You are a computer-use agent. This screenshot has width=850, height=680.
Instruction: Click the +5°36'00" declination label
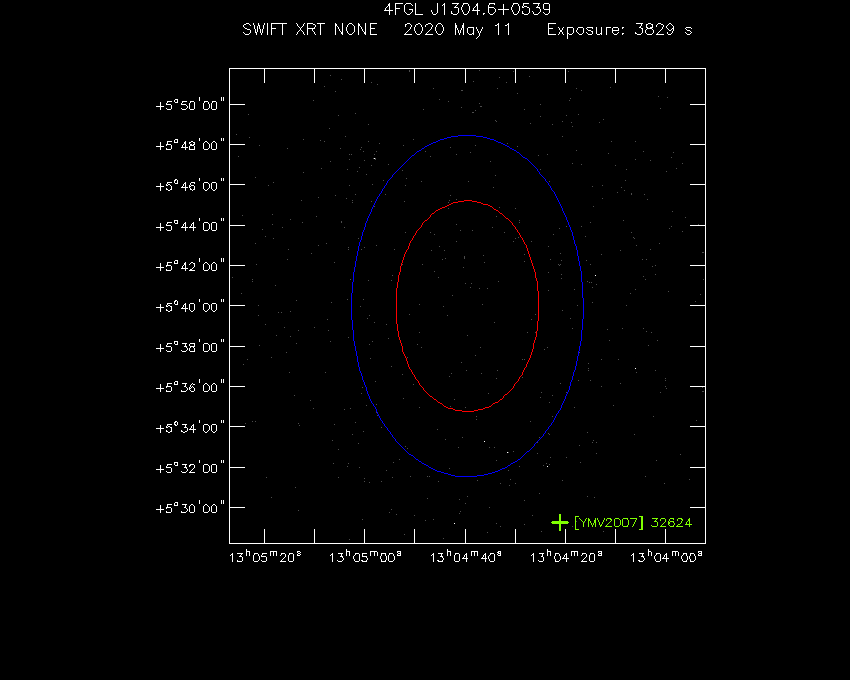click(x=190, y=387)
